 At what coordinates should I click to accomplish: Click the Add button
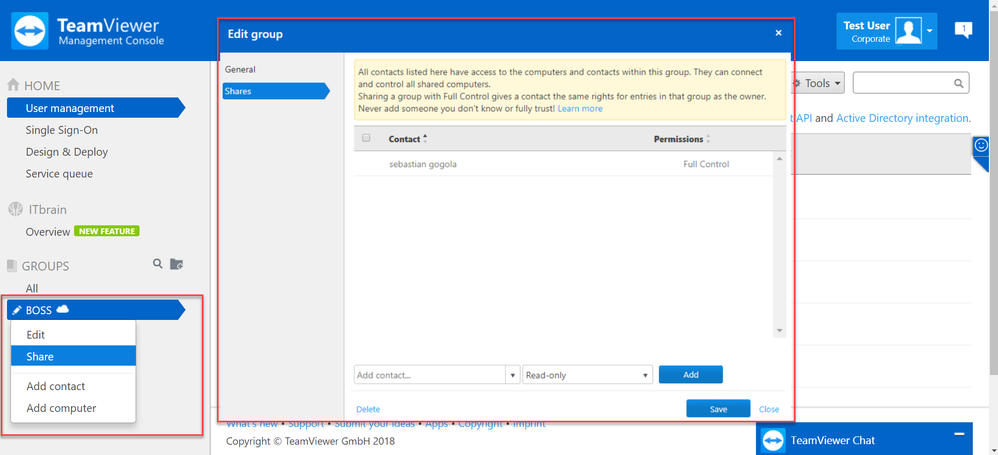click(691, 375)
